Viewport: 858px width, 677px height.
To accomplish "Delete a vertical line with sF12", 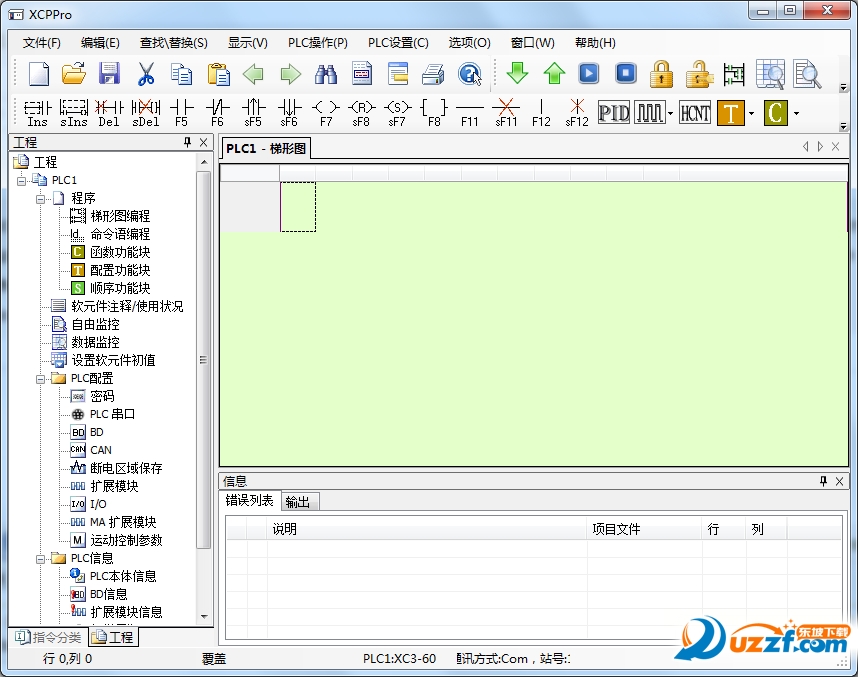I will click(577, 113).
